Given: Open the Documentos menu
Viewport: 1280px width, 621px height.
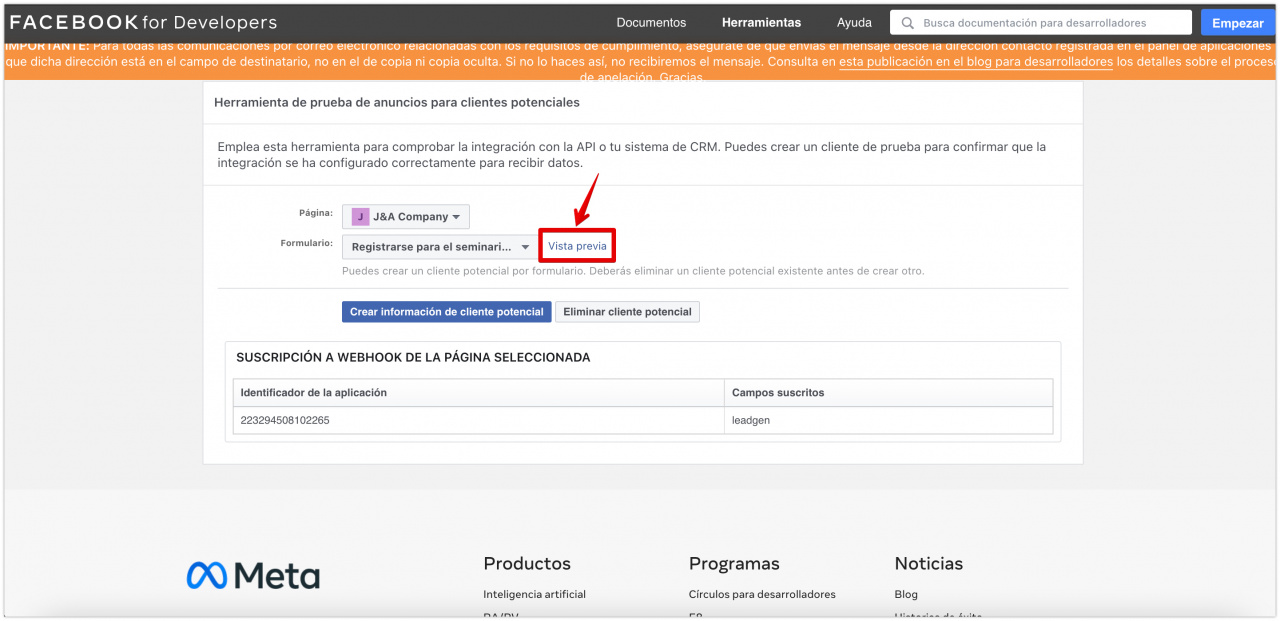Looking at the screenshot, I should point(651,22).
